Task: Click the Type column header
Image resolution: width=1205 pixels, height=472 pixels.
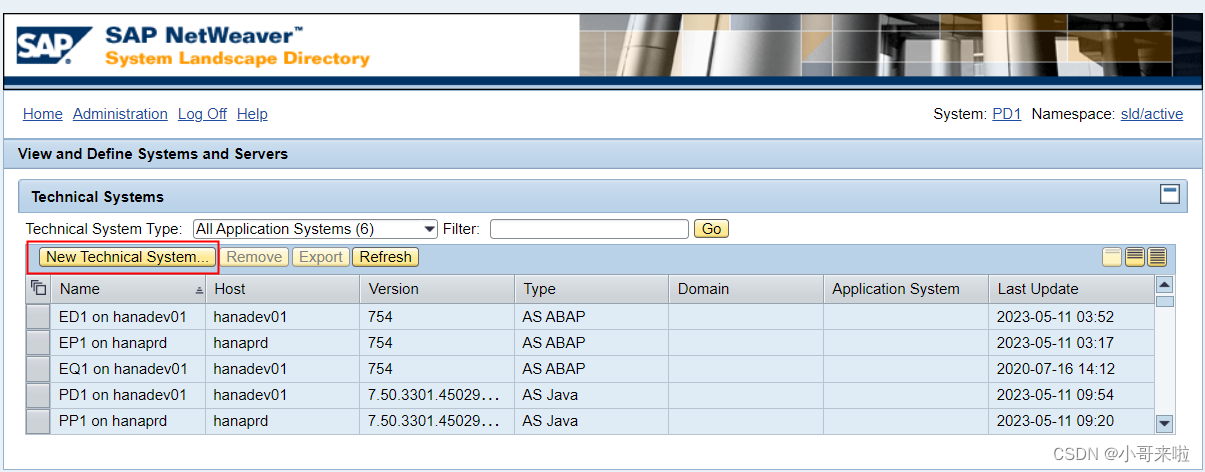Action: [x=591, y=289]
